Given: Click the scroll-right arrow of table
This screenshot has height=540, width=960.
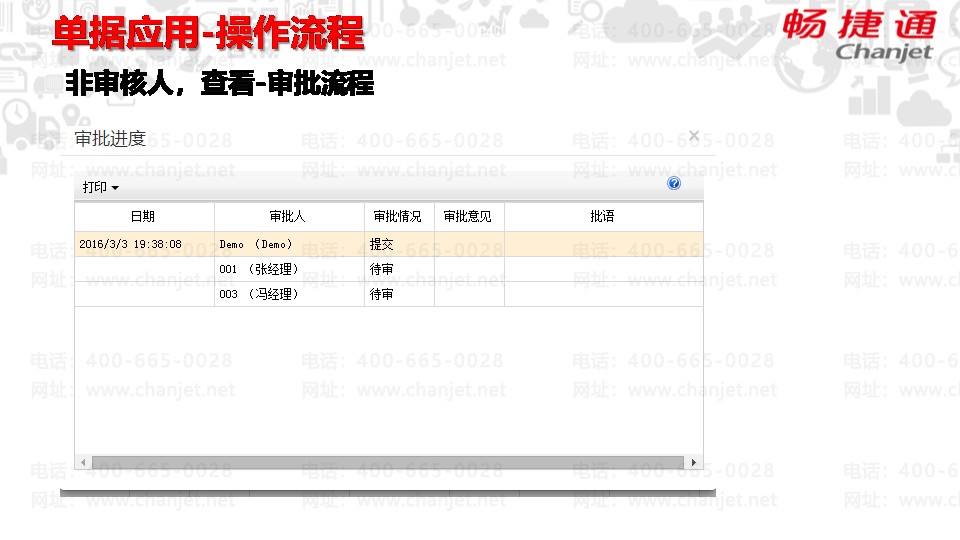Looking at the screenshot, I should (693, 462).
